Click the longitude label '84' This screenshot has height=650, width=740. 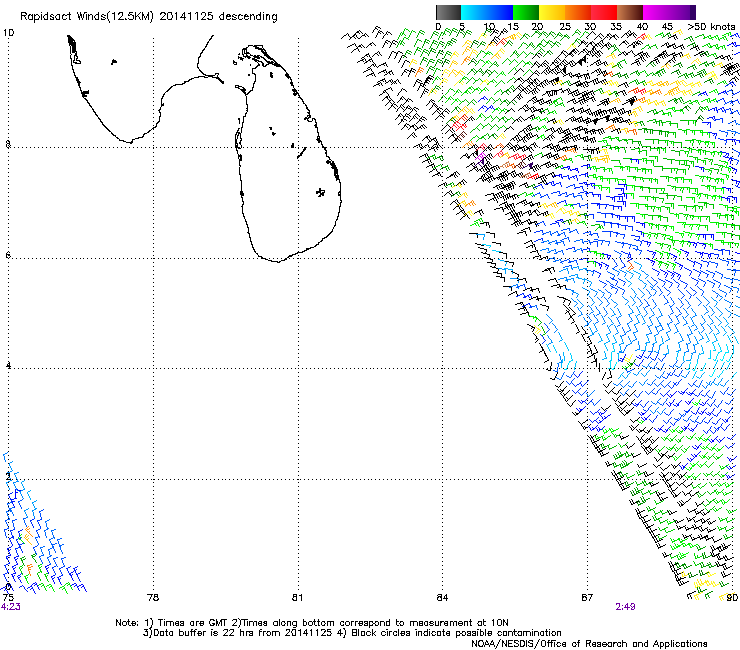pyautogui.click(x=442, y=598)
